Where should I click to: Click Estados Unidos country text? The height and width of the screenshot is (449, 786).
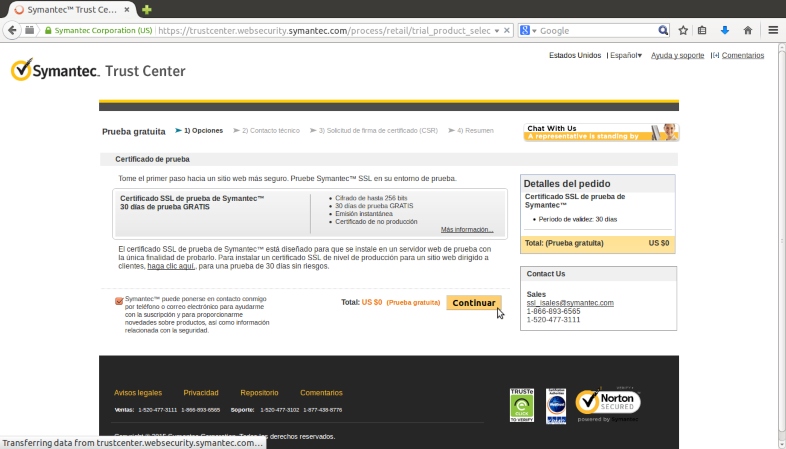coord(575,55)
